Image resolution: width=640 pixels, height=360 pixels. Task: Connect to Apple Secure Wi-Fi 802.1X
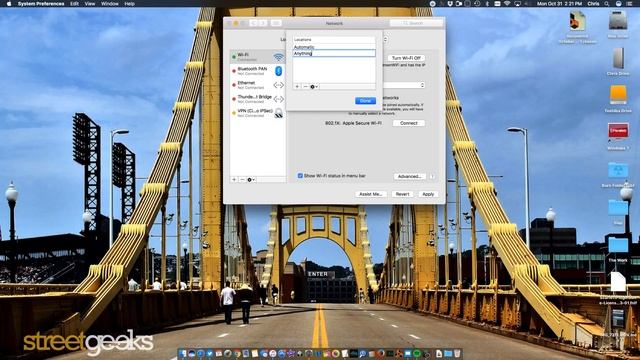point(409,123)
